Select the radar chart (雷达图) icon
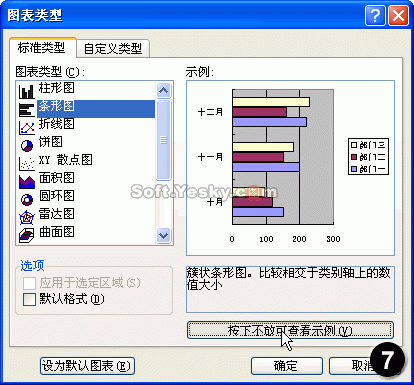414x385 pixels. (27, 217)
